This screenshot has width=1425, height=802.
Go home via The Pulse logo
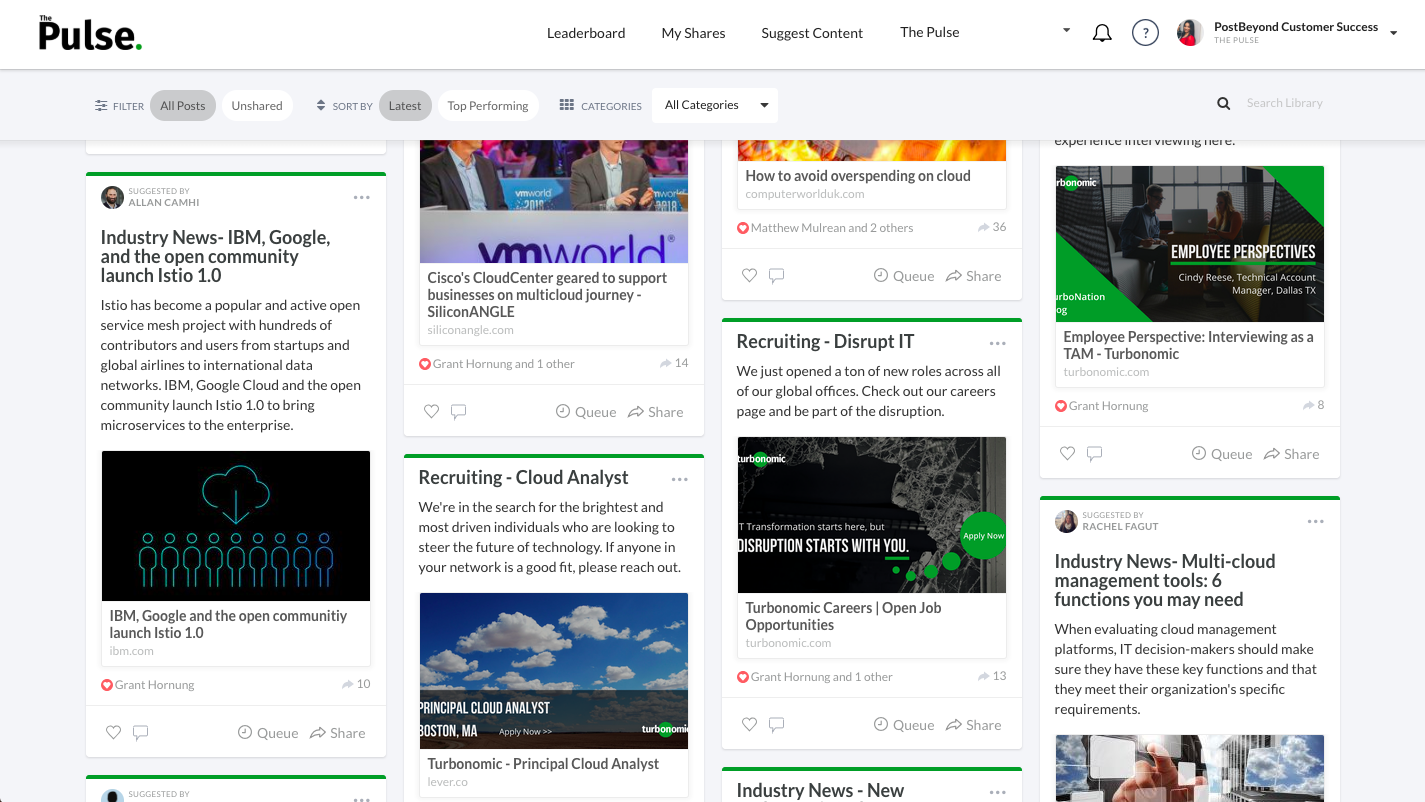90,33
